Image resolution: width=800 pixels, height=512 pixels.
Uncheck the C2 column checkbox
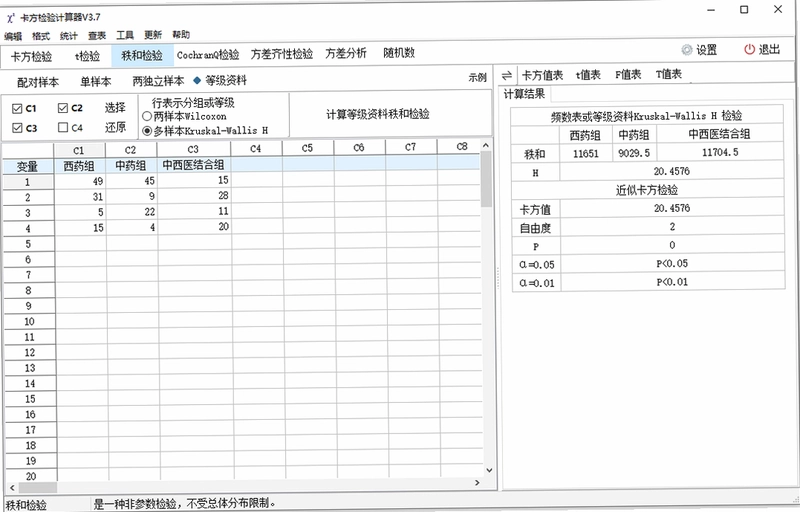coord(63,108)
